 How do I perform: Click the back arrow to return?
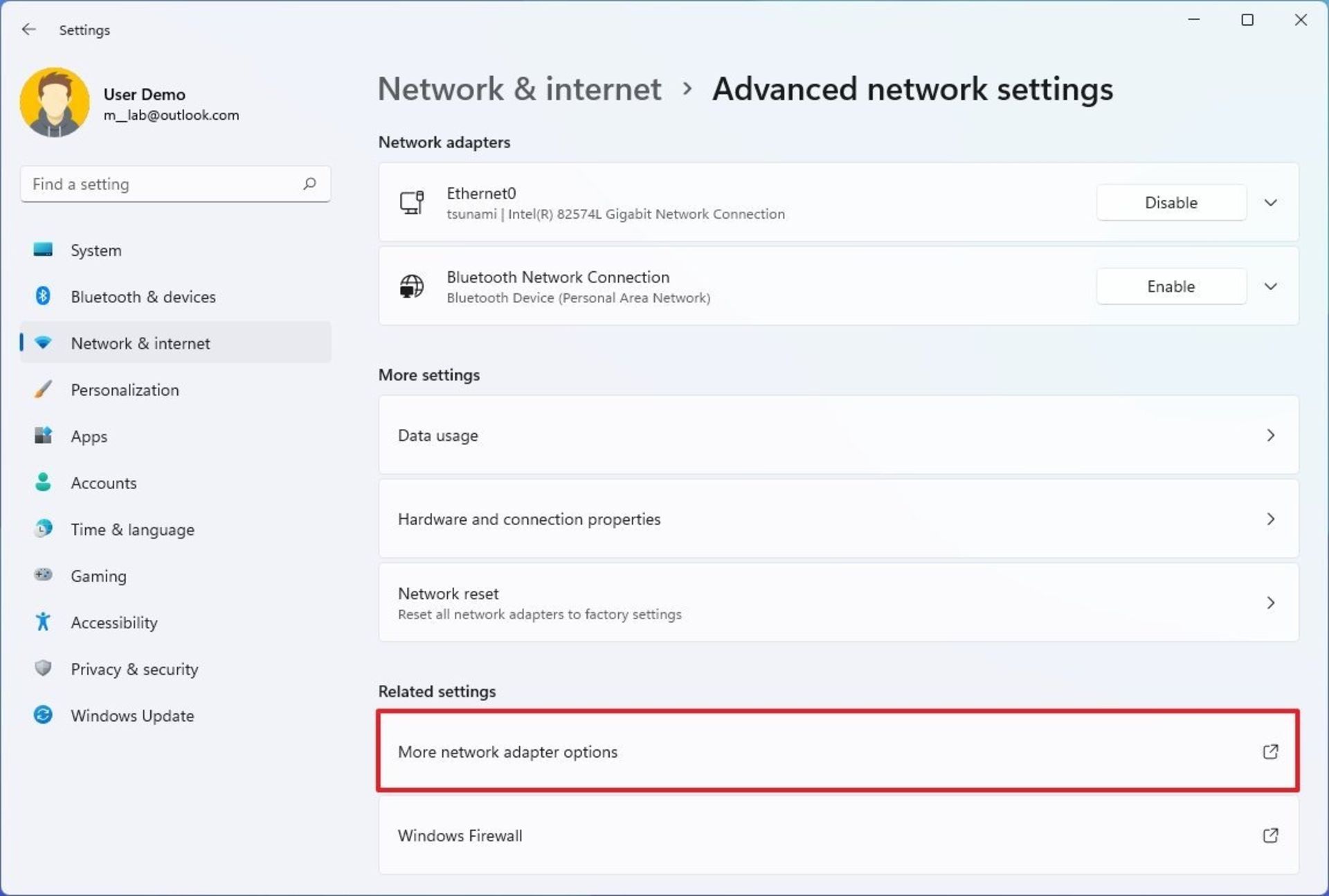pyautogui.click(x=26, y=29)
